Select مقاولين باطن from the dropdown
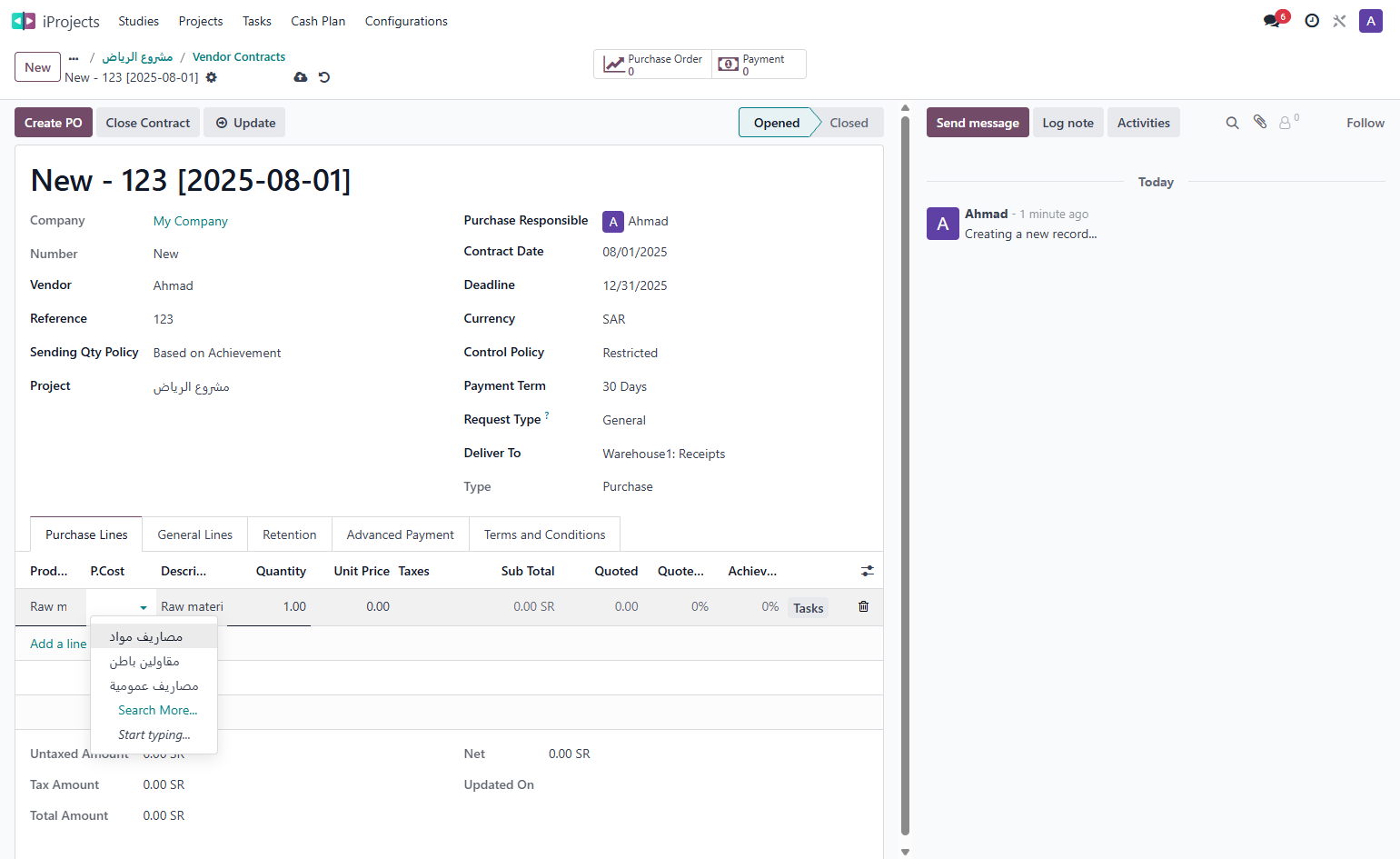The width and height of the screenshot is (1400, 859). (154, 661)
